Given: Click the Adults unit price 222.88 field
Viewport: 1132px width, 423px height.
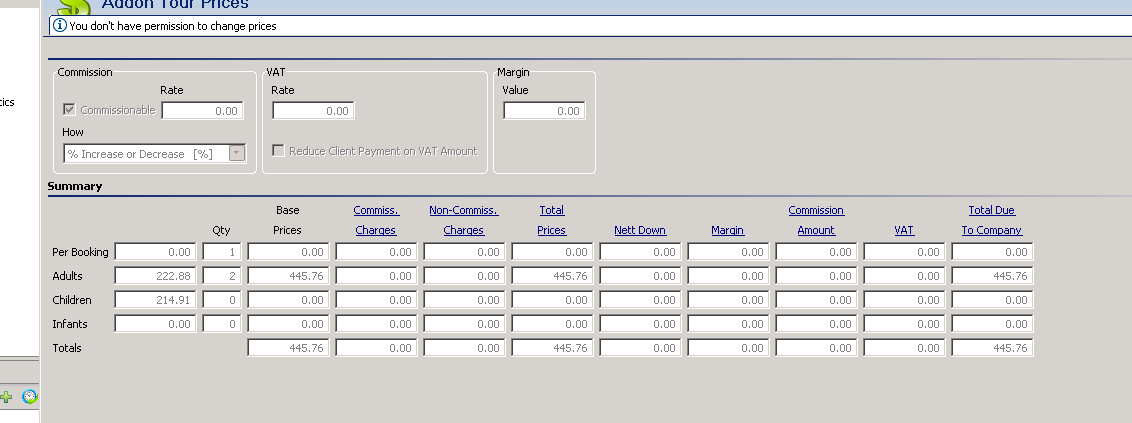Looking at the screenshot, I should tap(155, 276).
